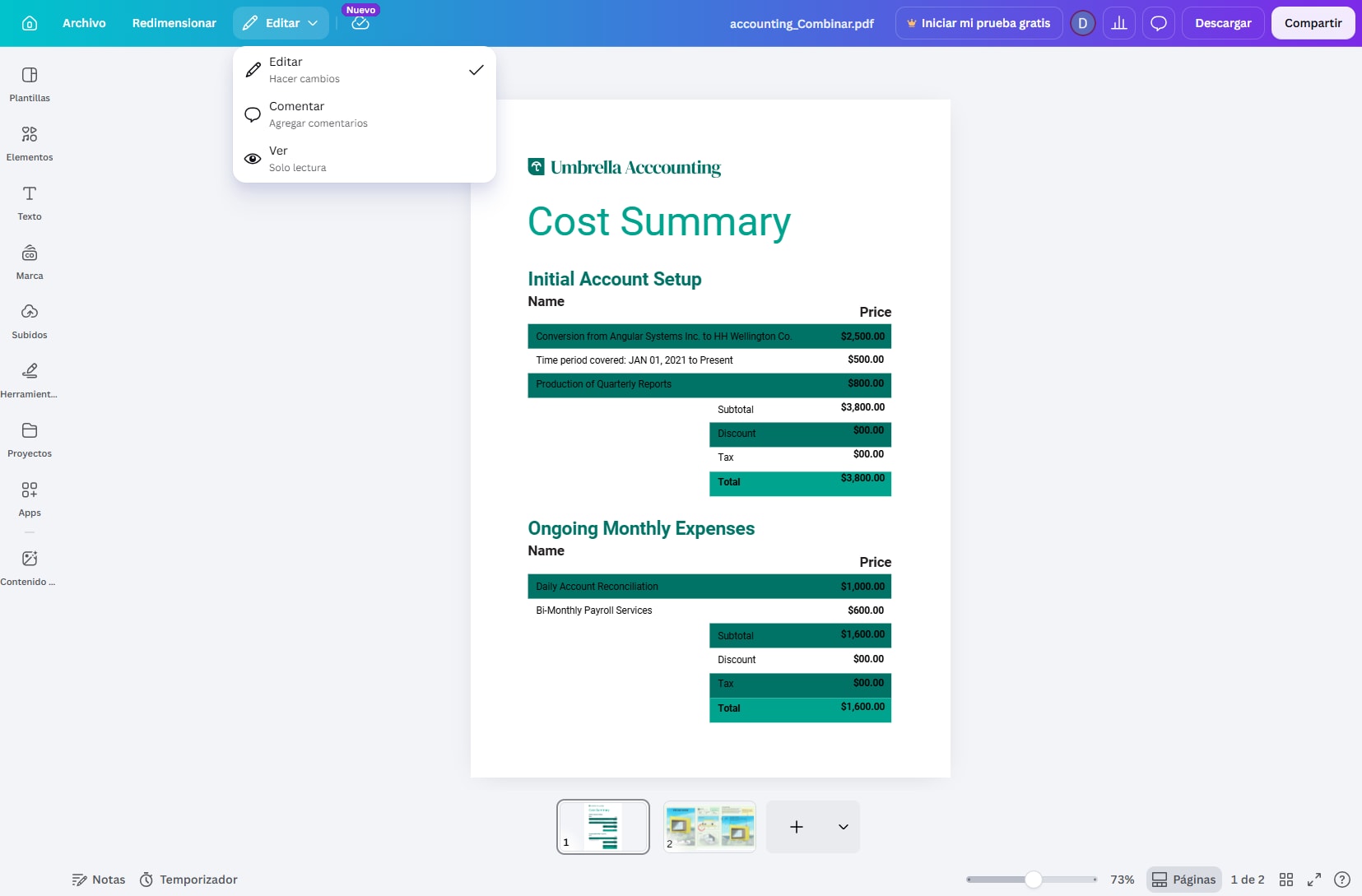Open the Notas panel
This screenshot has width=1362, height=896.
point(99,880)
